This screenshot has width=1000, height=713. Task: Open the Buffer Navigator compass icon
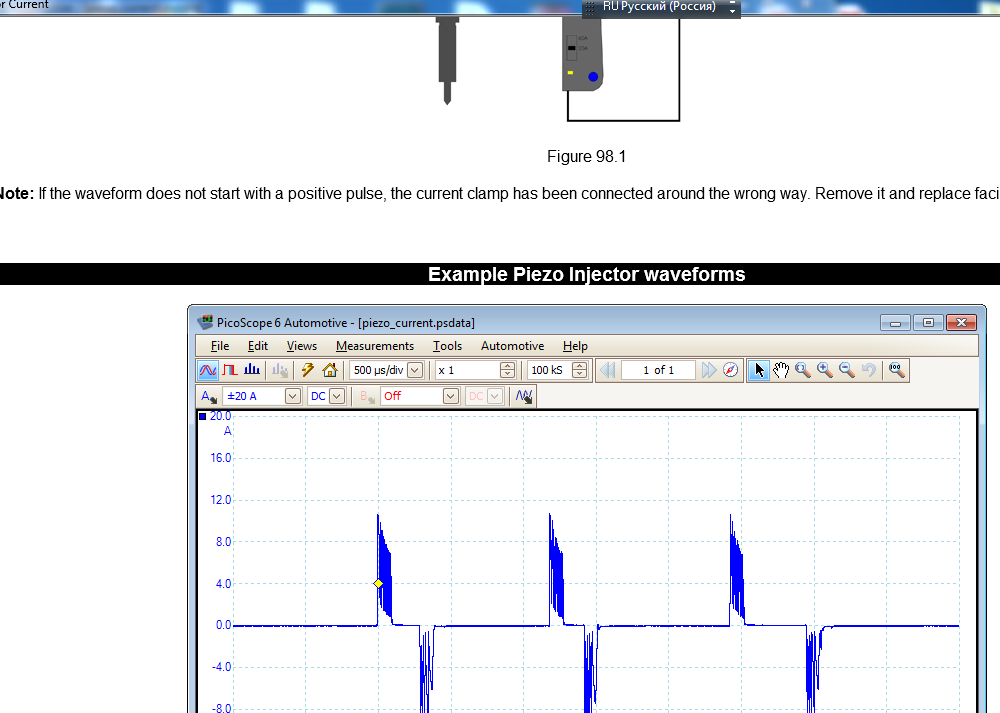pos(731,370)
